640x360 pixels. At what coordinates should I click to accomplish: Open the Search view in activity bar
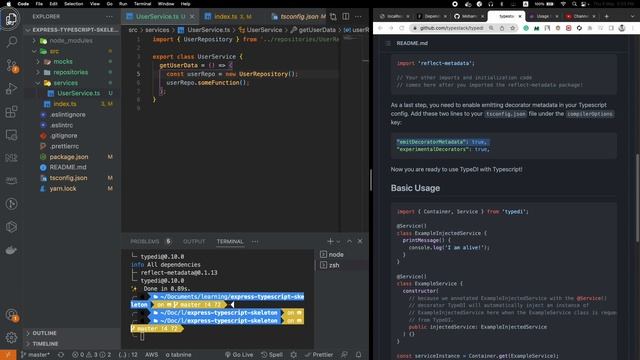tap(11, 42)
